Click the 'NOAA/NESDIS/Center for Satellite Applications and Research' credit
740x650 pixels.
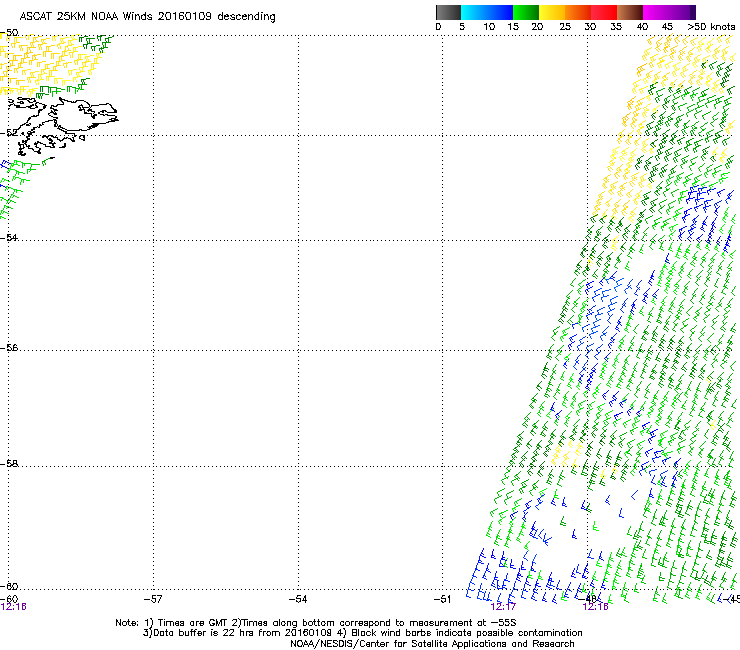point(432,644)
